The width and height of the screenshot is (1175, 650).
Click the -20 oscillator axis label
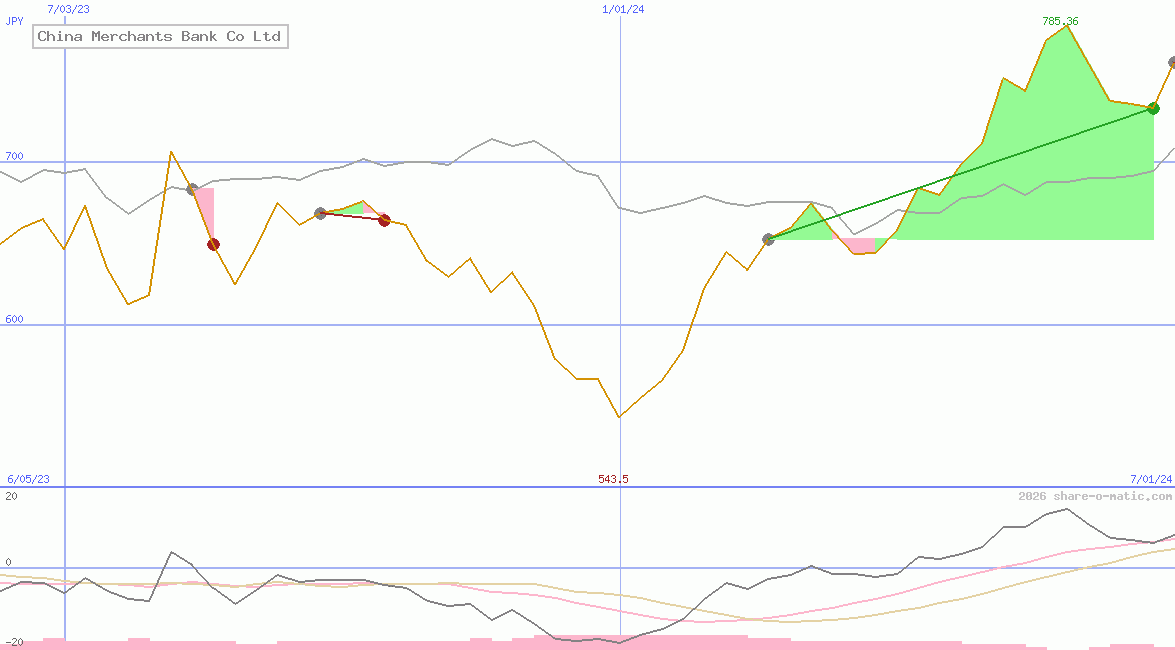(x=13, y=643)
